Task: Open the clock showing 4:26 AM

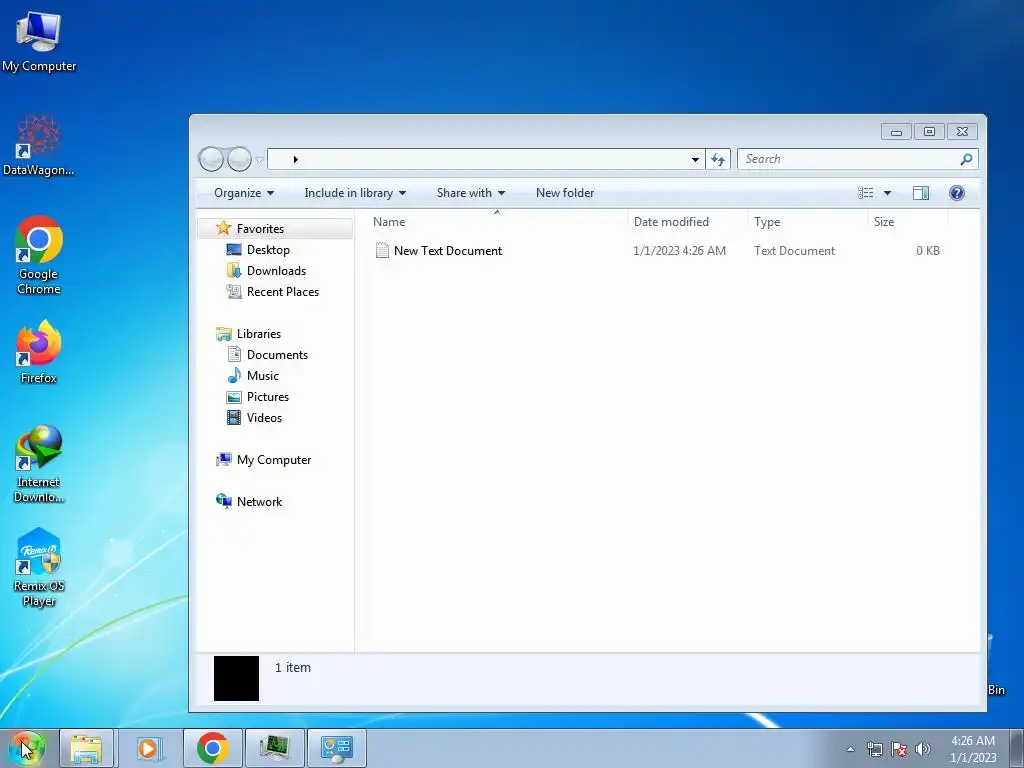Action: pos(972,749)
